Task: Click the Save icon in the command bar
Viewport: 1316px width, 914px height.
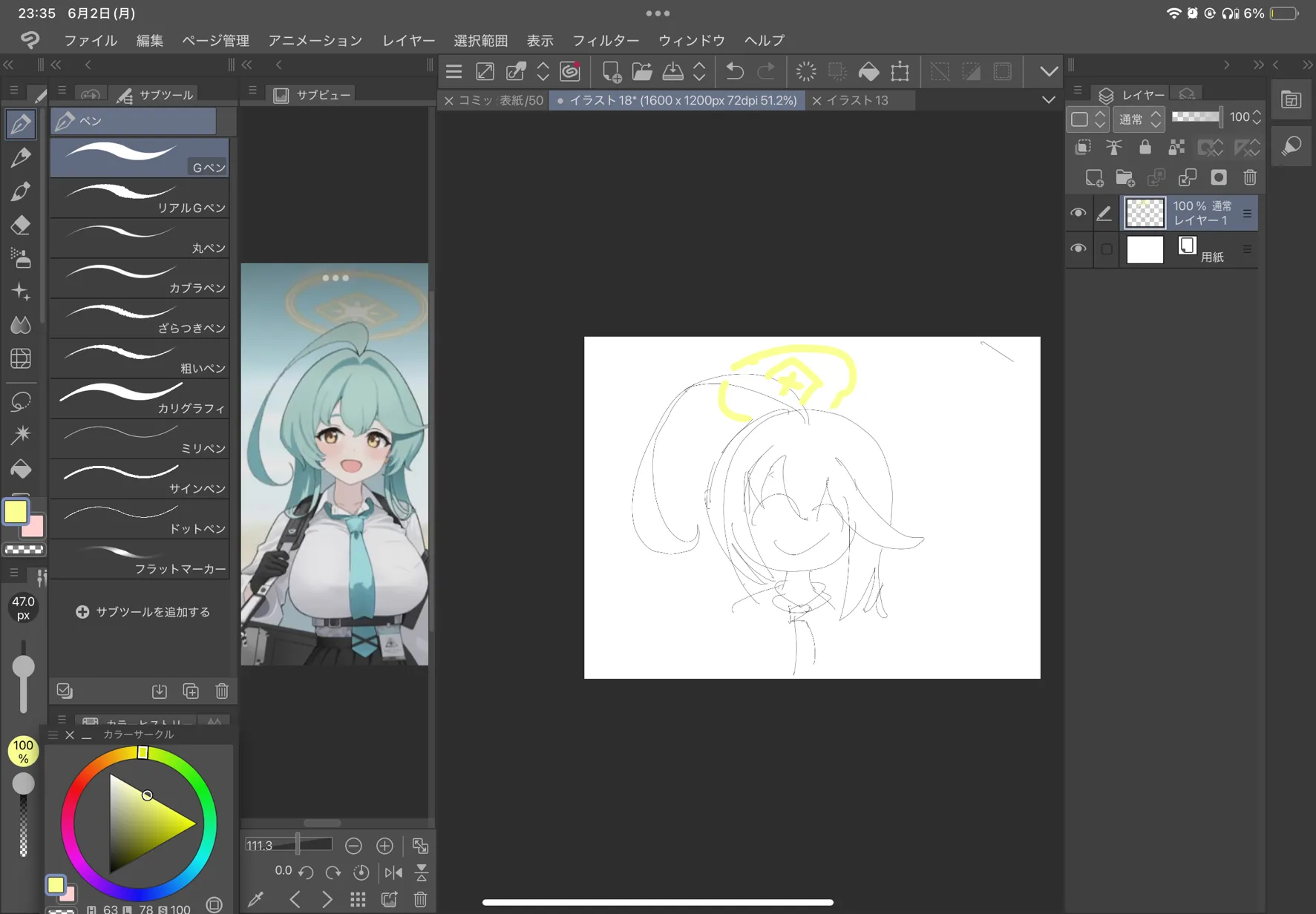Action: (x=673, y=71)
